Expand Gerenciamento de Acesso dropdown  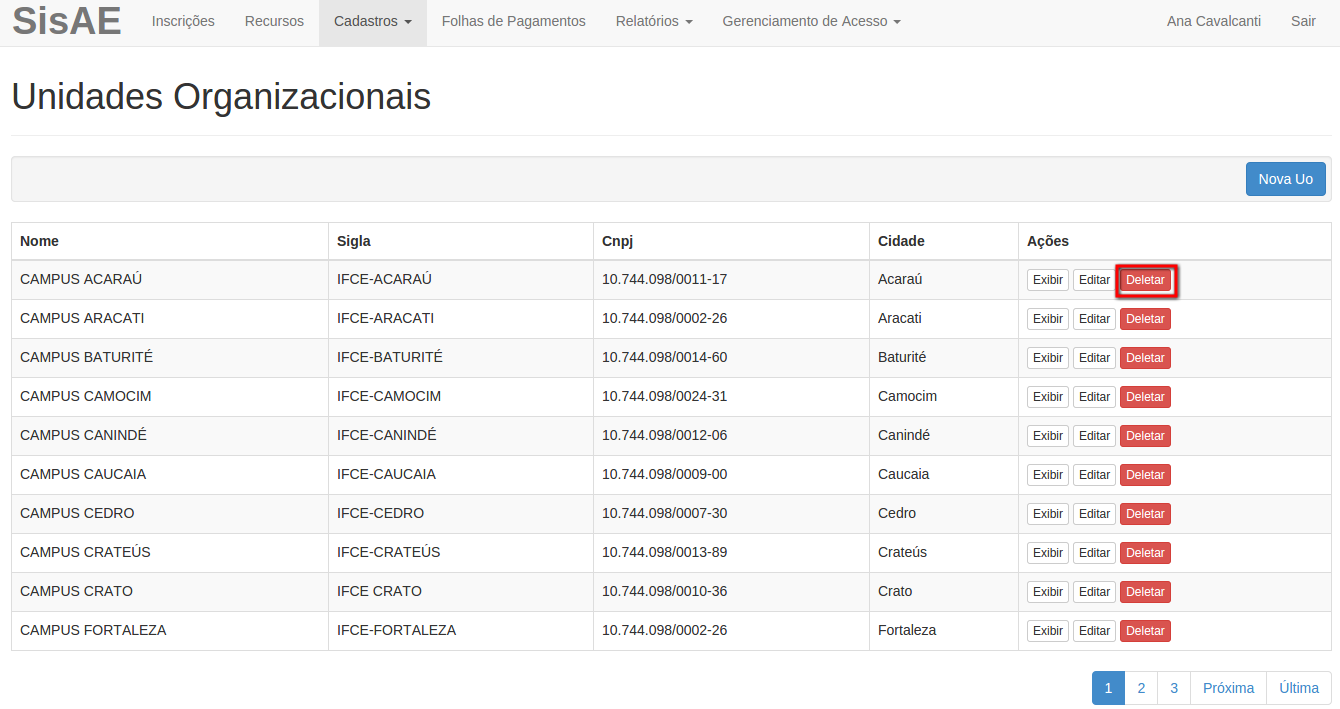click(812, 21)
